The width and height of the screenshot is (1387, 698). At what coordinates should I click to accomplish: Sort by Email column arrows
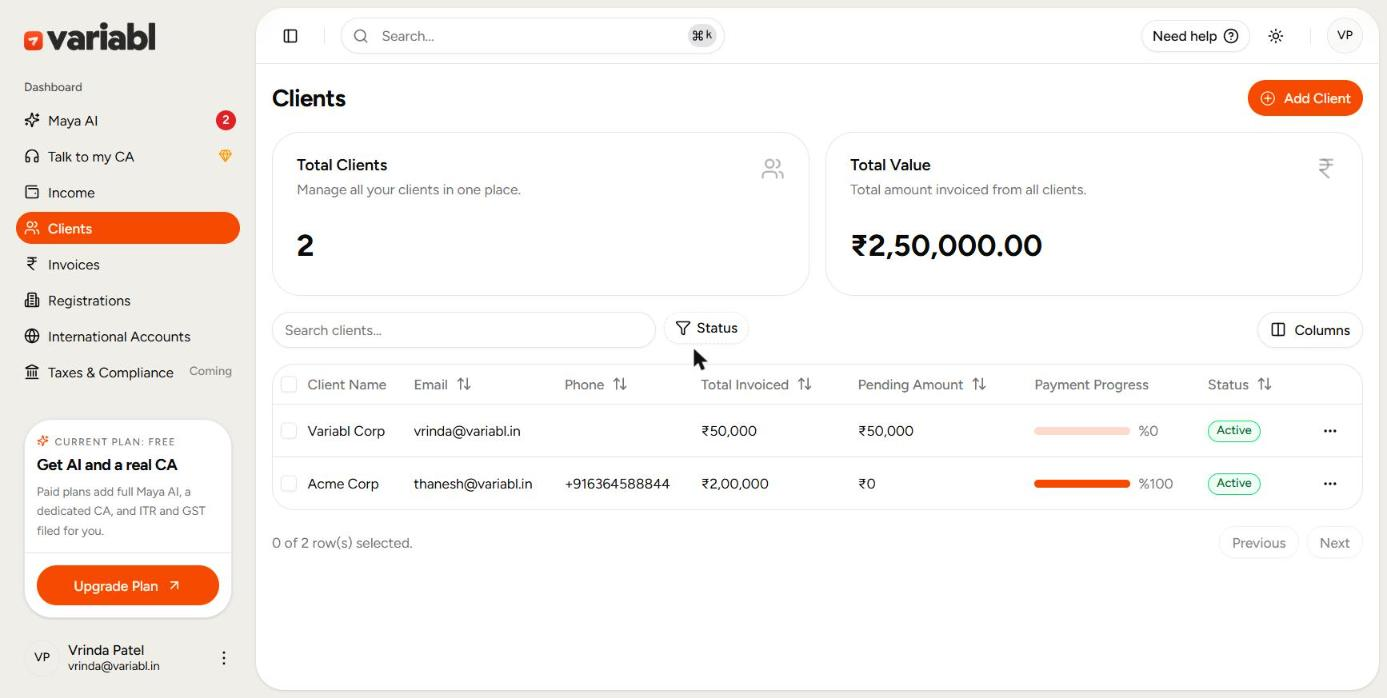click(464, 384)
